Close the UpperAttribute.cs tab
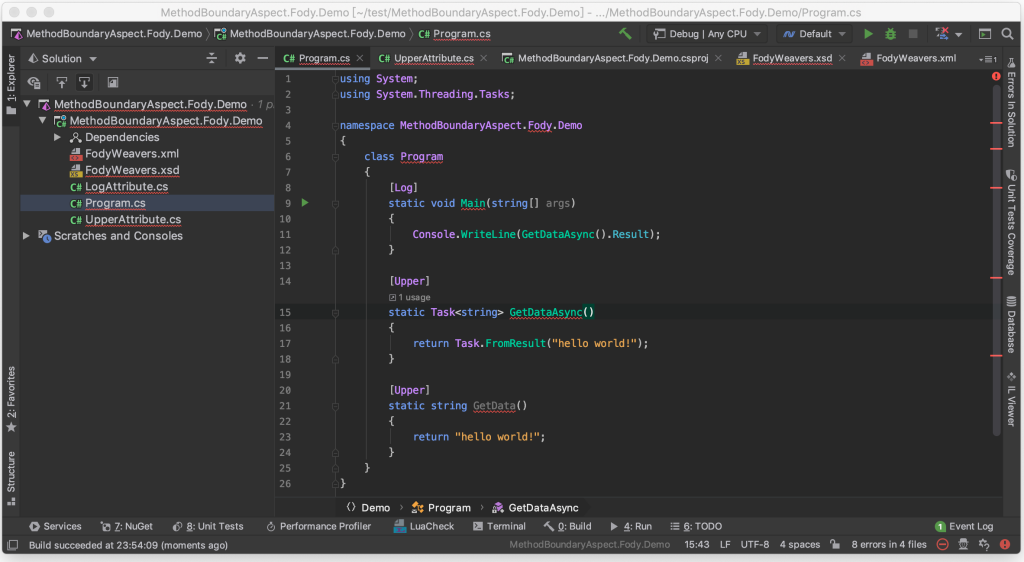Image resolution: width=1024 pixels, height=562 pixels. point(483,58)
